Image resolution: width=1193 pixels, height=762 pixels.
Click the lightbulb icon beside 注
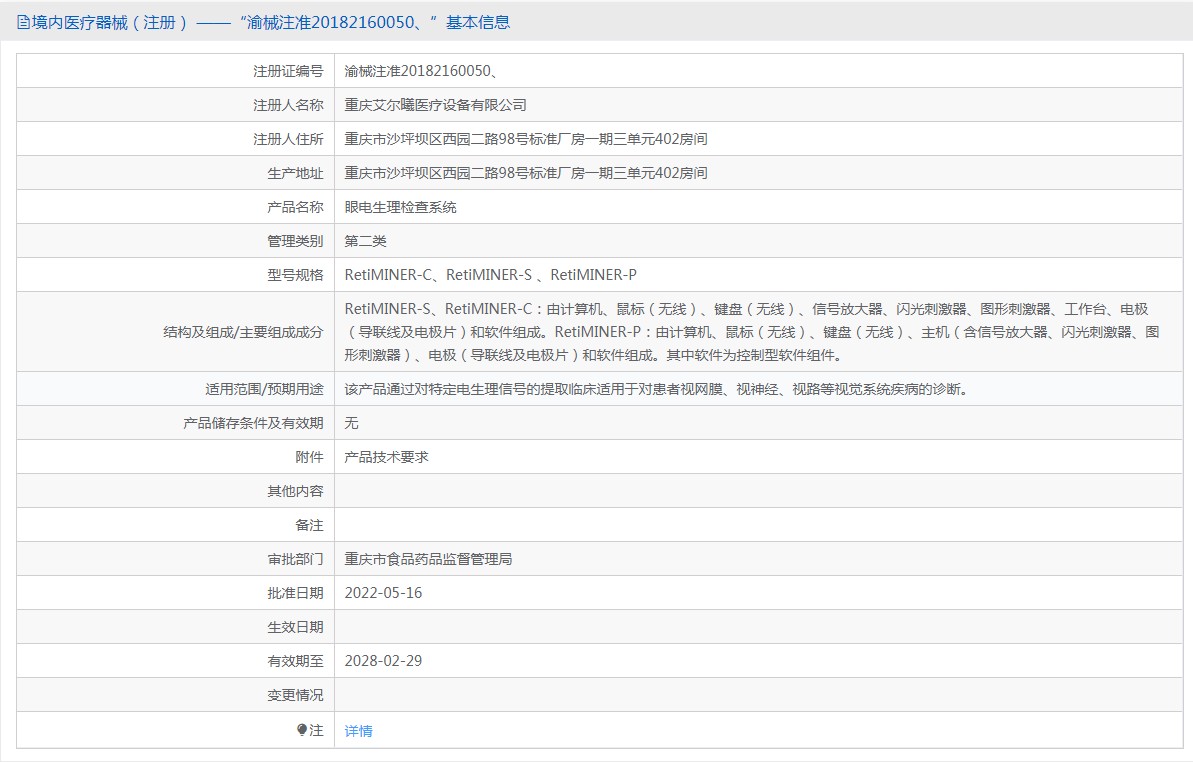[302, 730]
